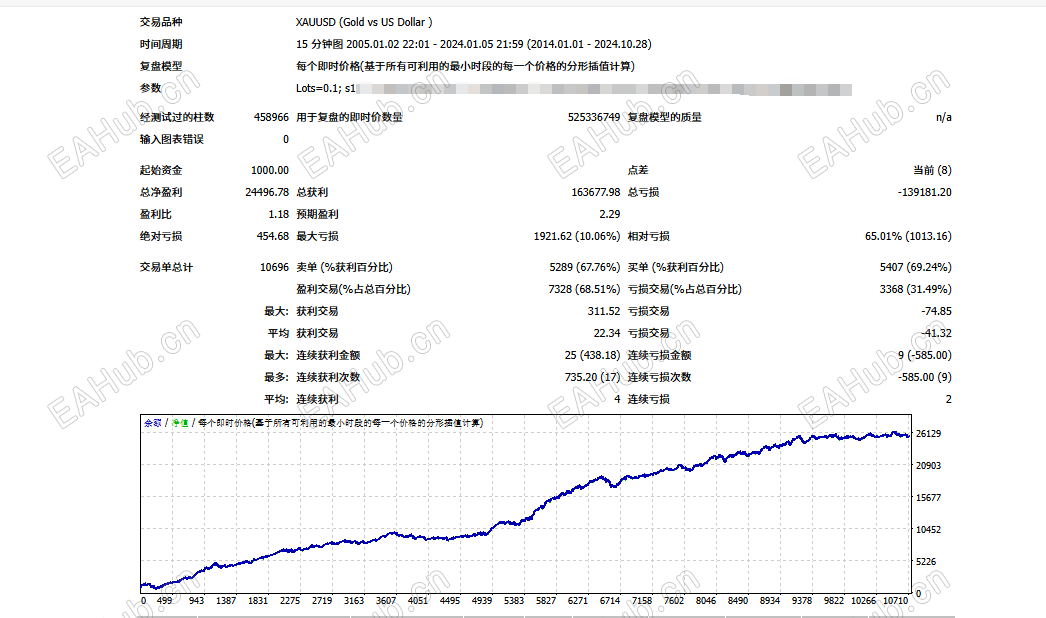Click the 复盘模型 model description text
The width and height of the screenshot is (1046, 618).
pyautogui.click(x=466, y=66)
